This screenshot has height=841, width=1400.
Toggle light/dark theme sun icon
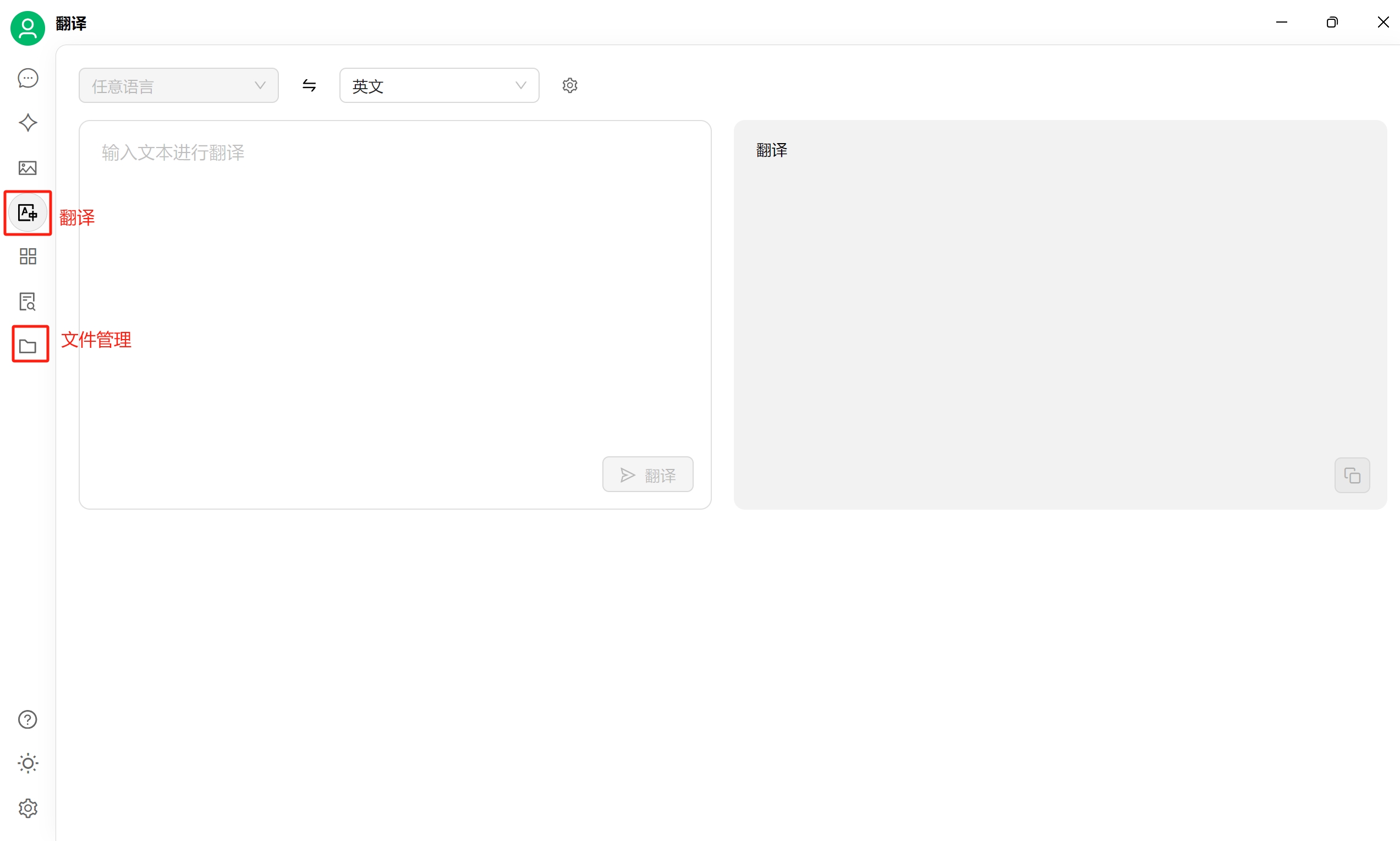[28, 763]
